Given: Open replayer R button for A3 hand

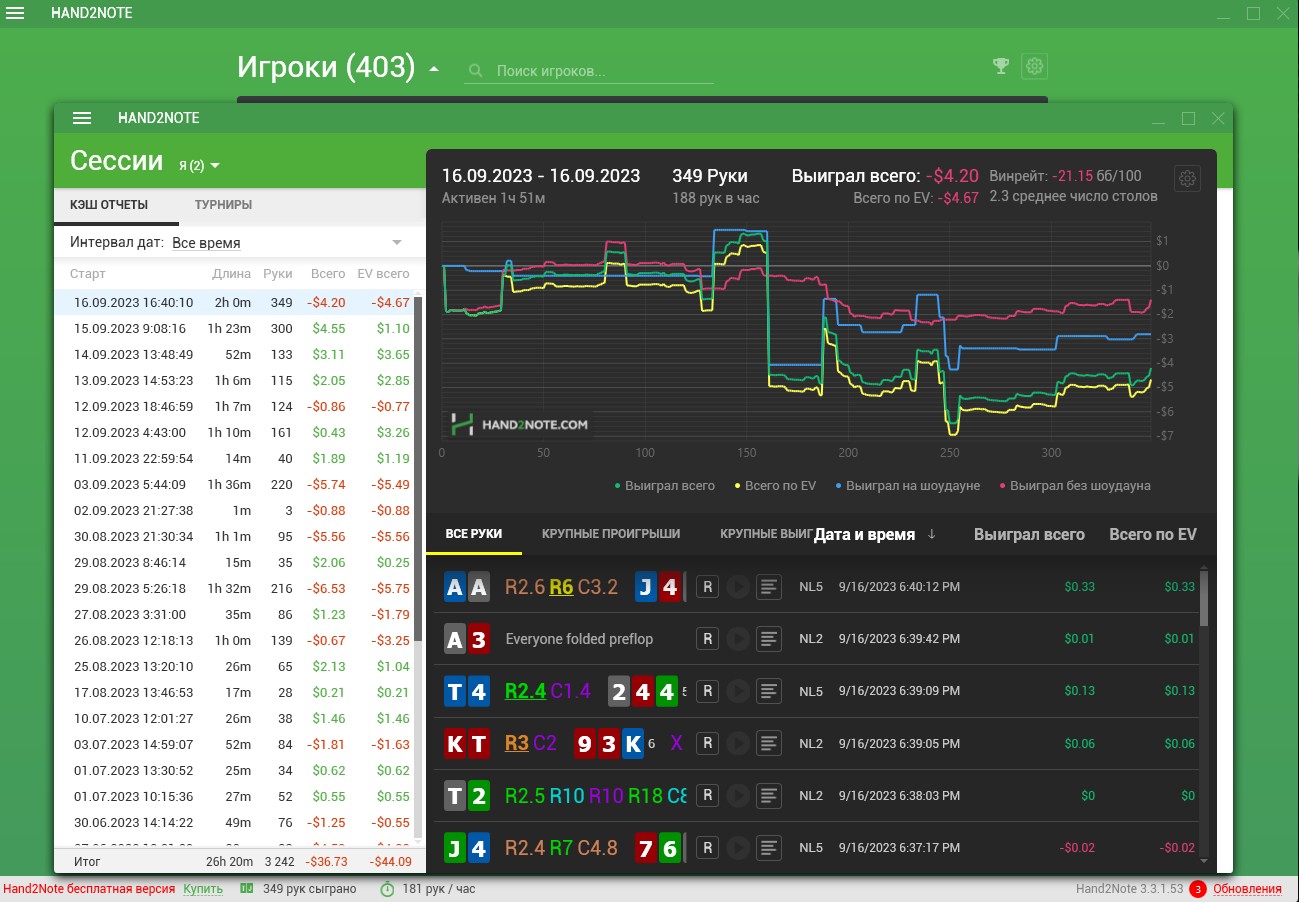Looking at the screenshot, I should tap(707, 639).
